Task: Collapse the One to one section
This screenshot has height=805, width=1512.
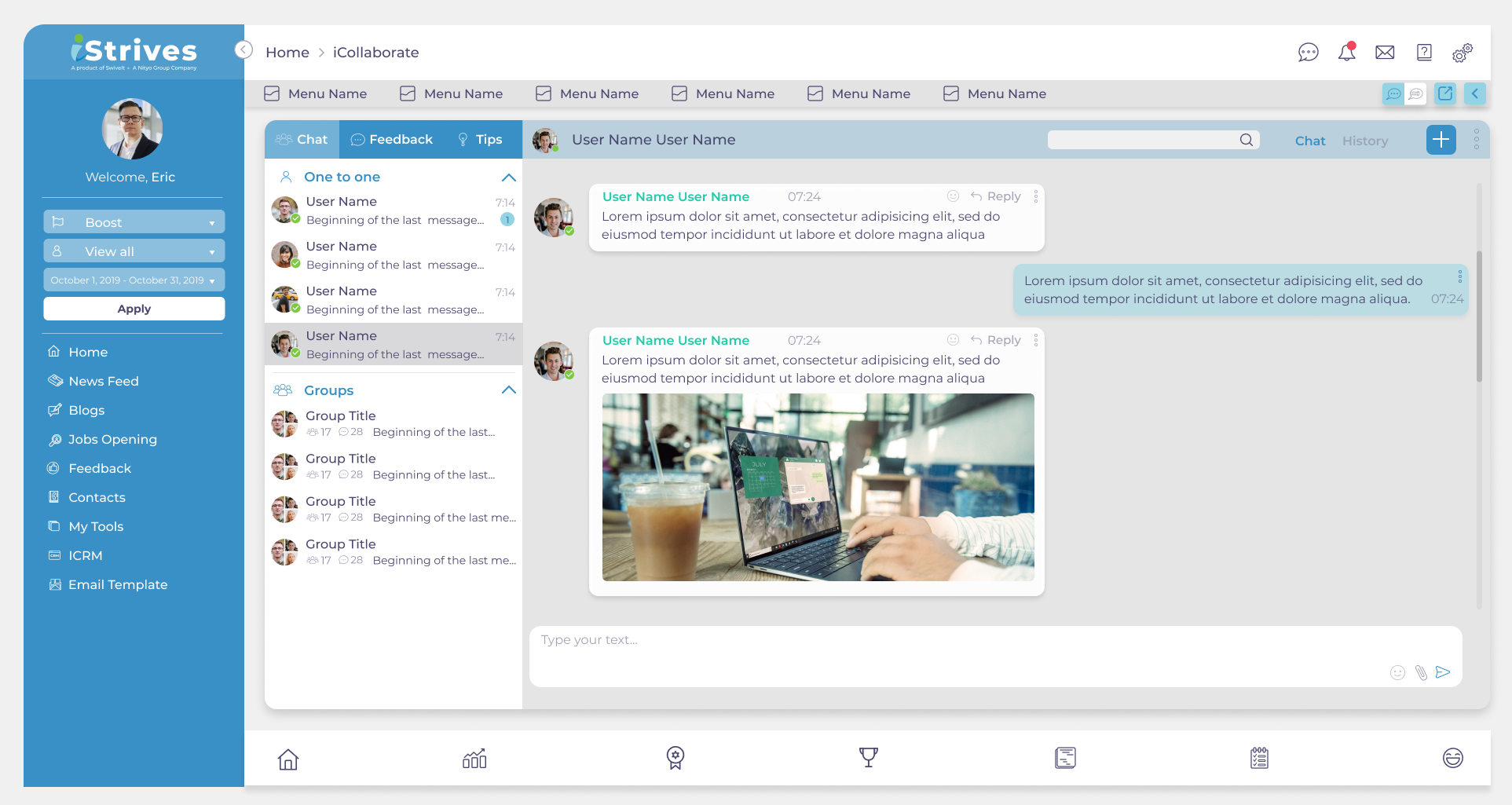Action: (x=508, y=177)
